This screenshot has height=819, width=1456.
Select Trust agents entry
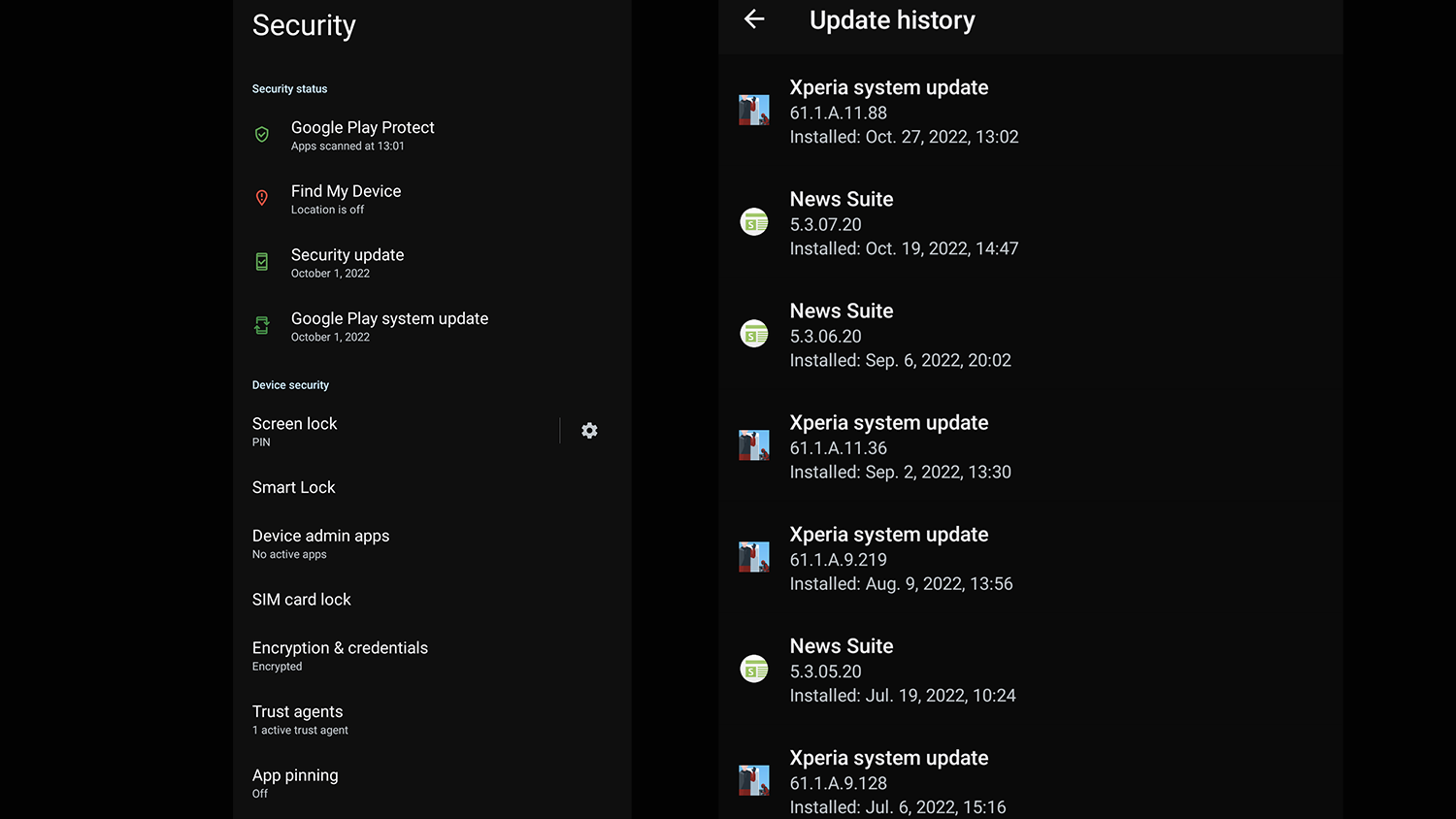(x=299, y=719)
